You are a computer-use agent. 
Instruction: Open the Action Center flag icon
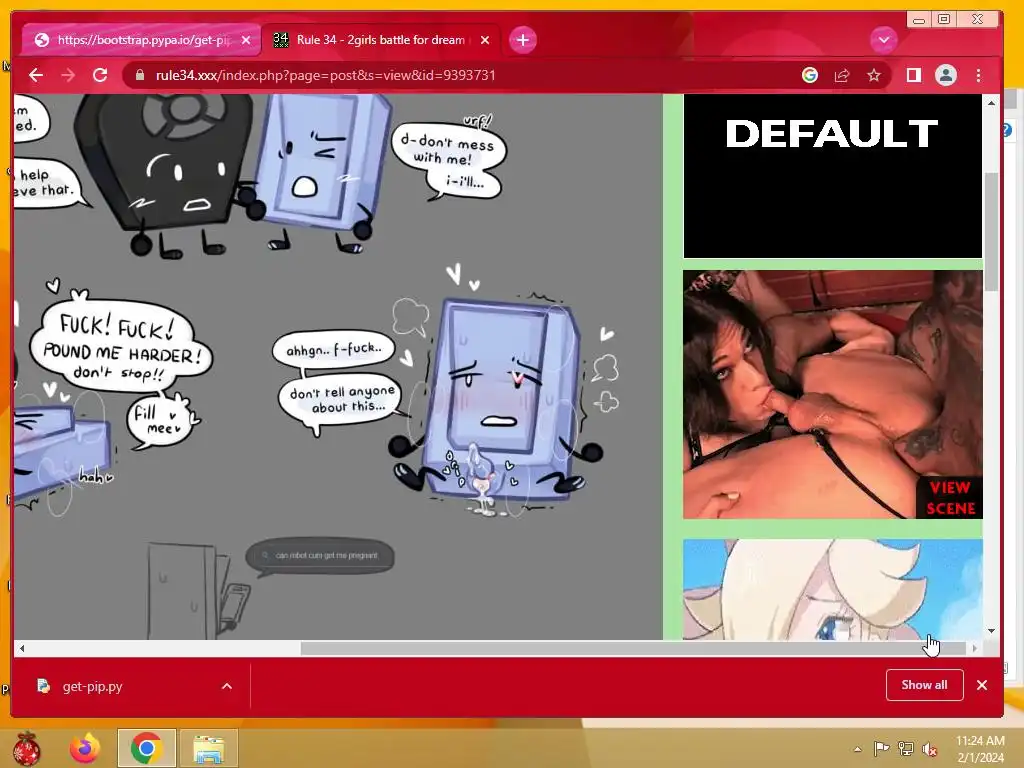(881, 749)
